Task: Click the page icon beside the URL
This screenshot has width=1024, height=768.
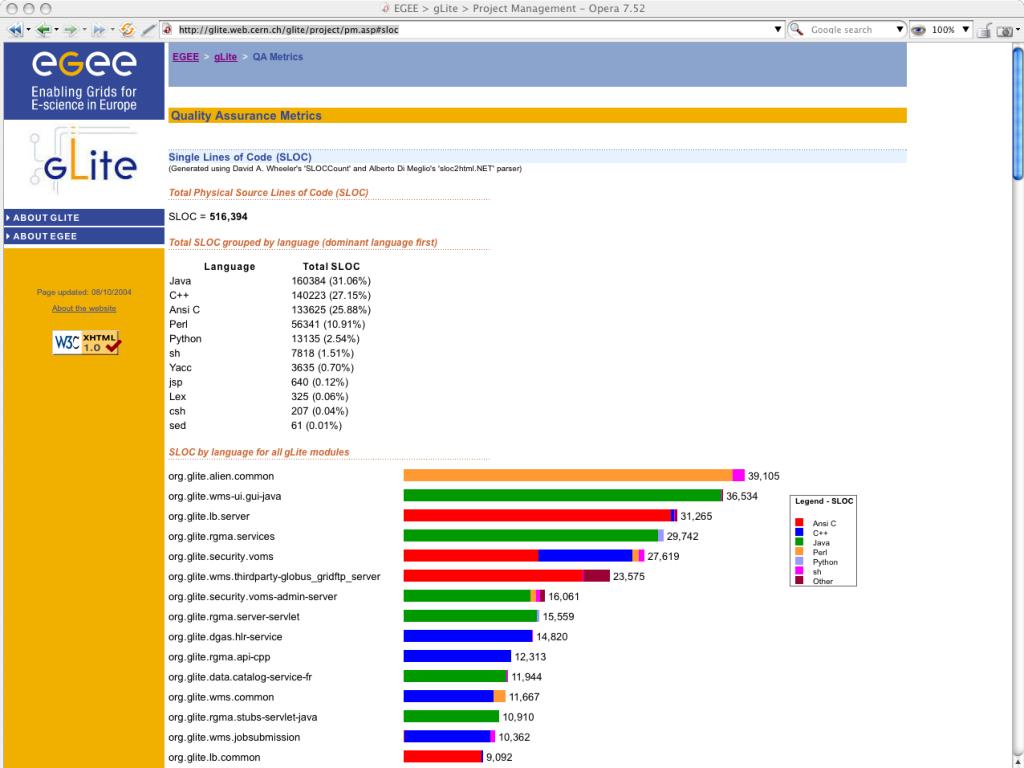Action: coord(167,29)
